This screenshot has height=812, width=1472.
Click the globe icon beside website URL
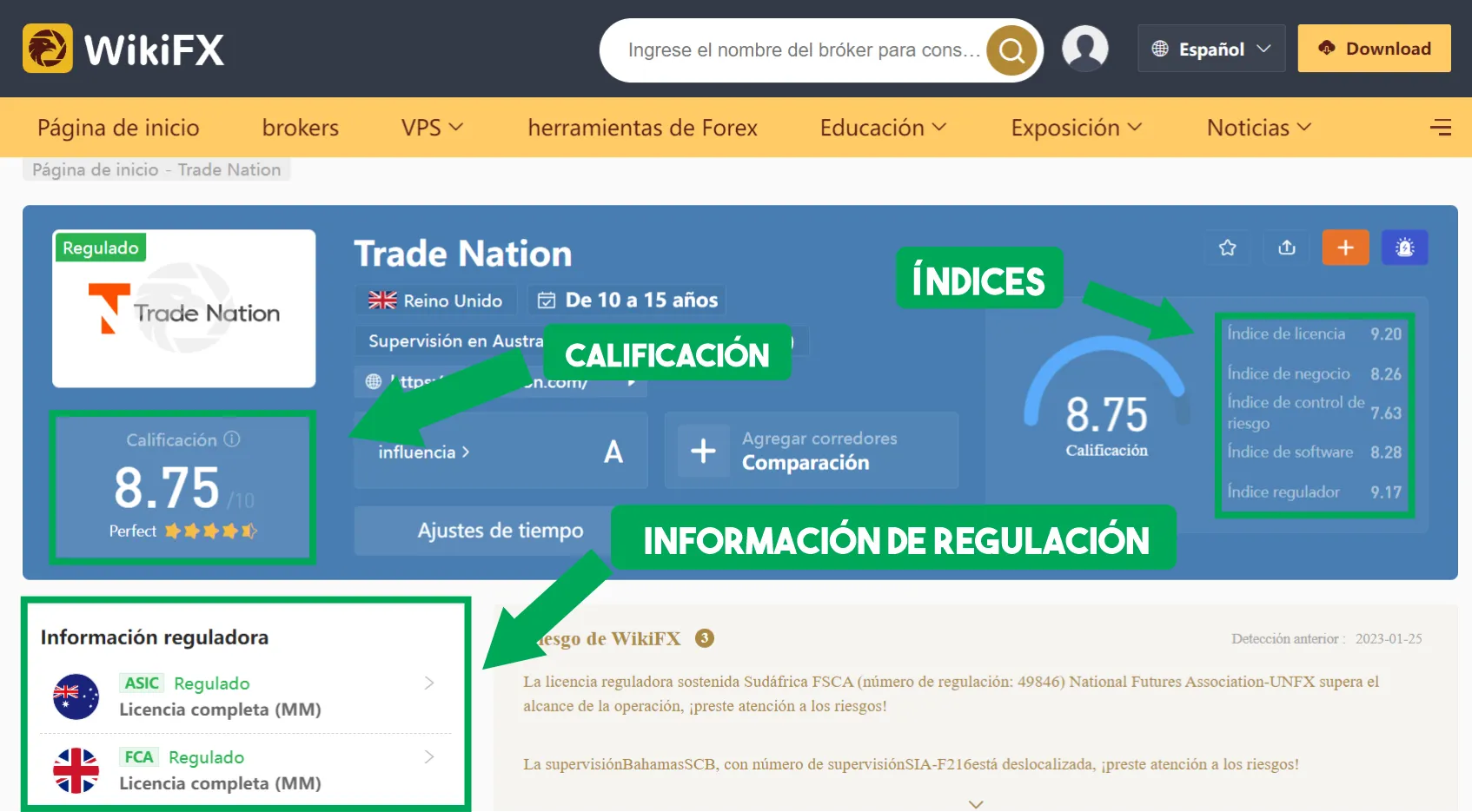[374, 381]
